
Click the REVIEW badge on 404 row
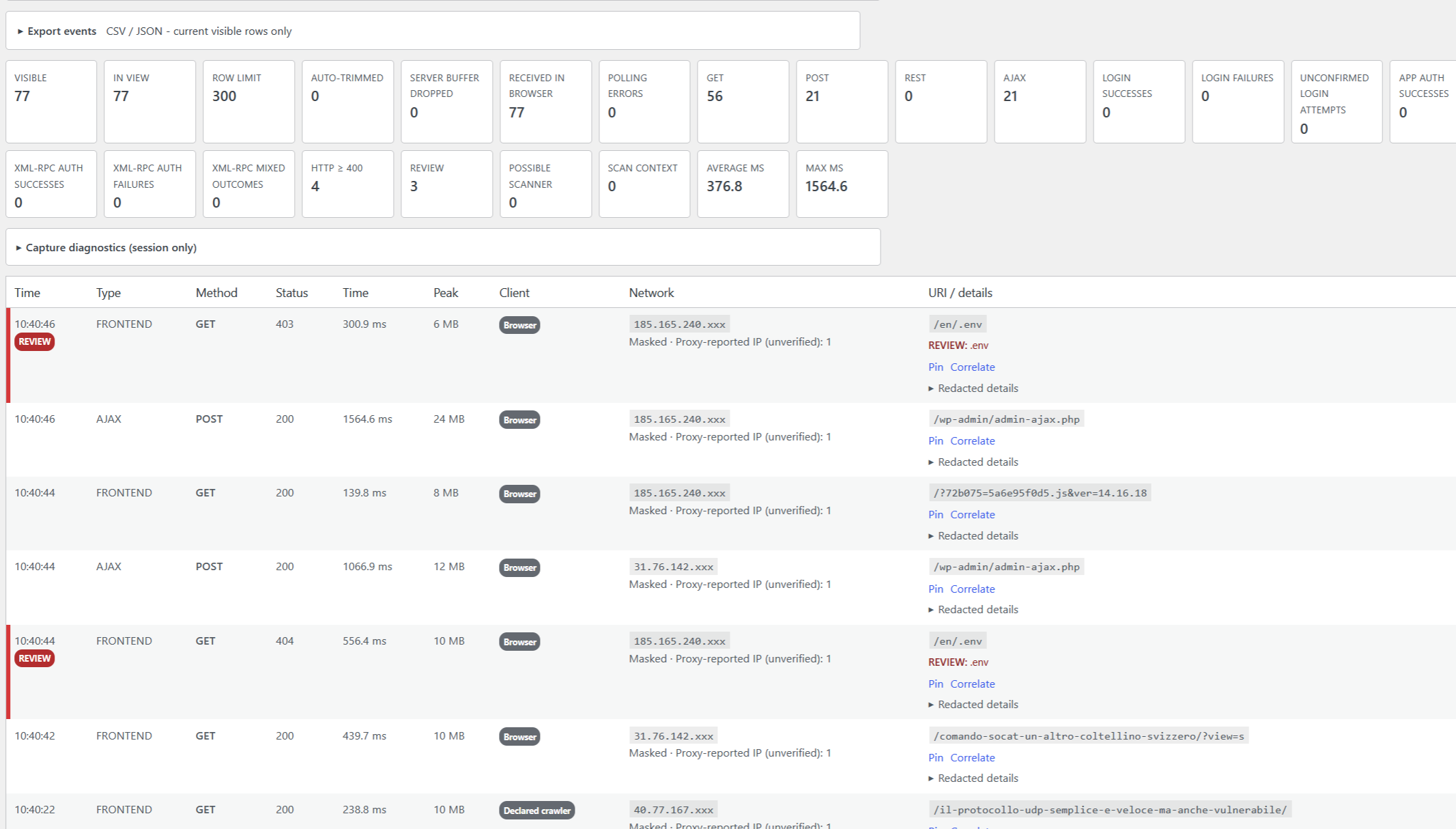pyautogui.click(x=34, y=658)
